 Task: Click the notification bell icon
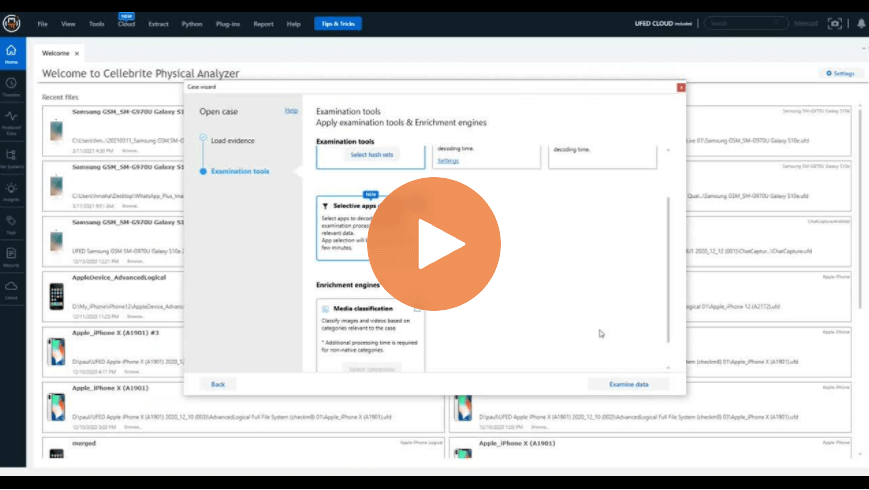(861, 23)
